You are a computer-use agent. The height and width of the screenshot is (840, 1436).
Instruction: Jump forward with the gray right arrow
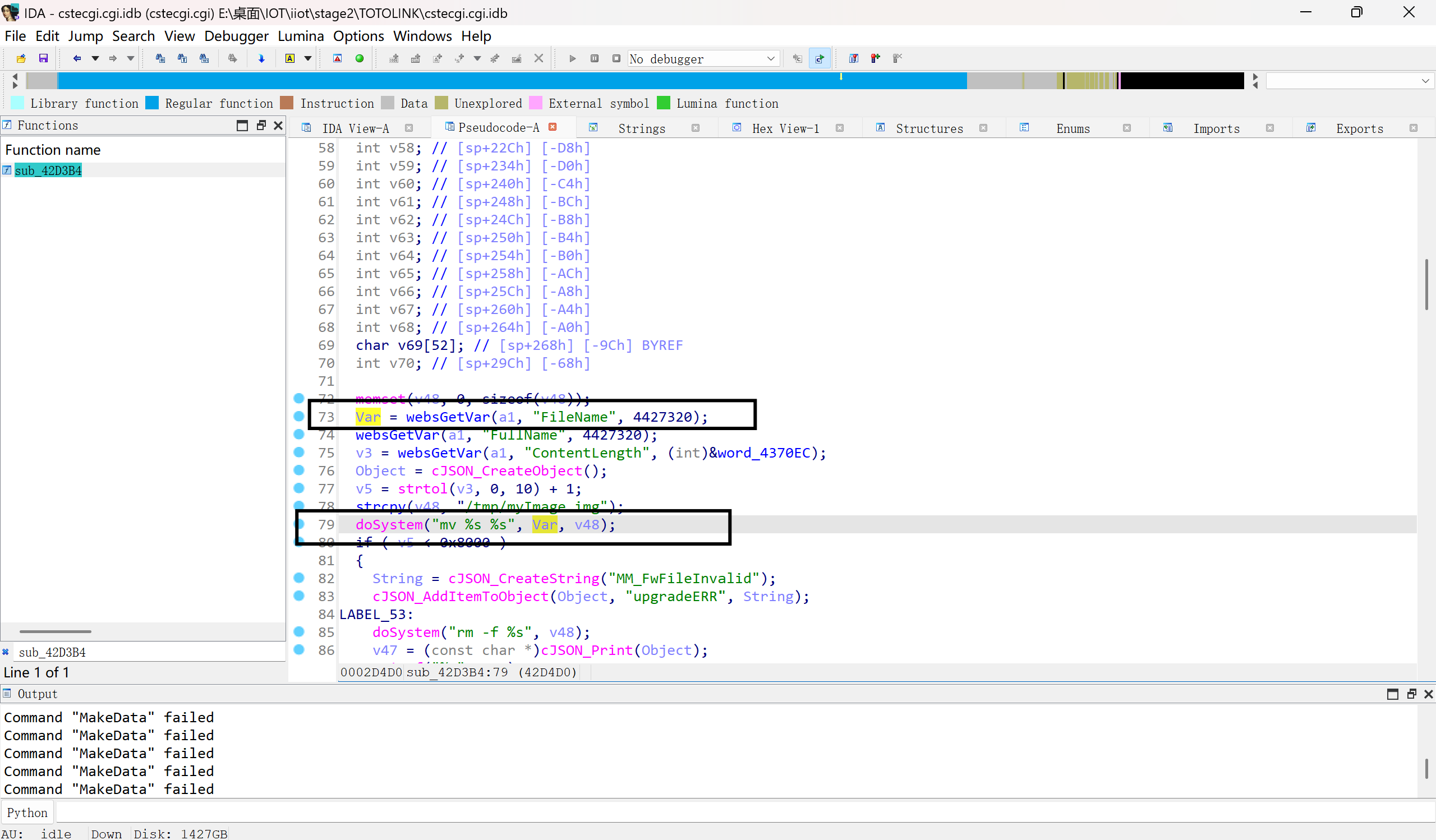[113, 58]
